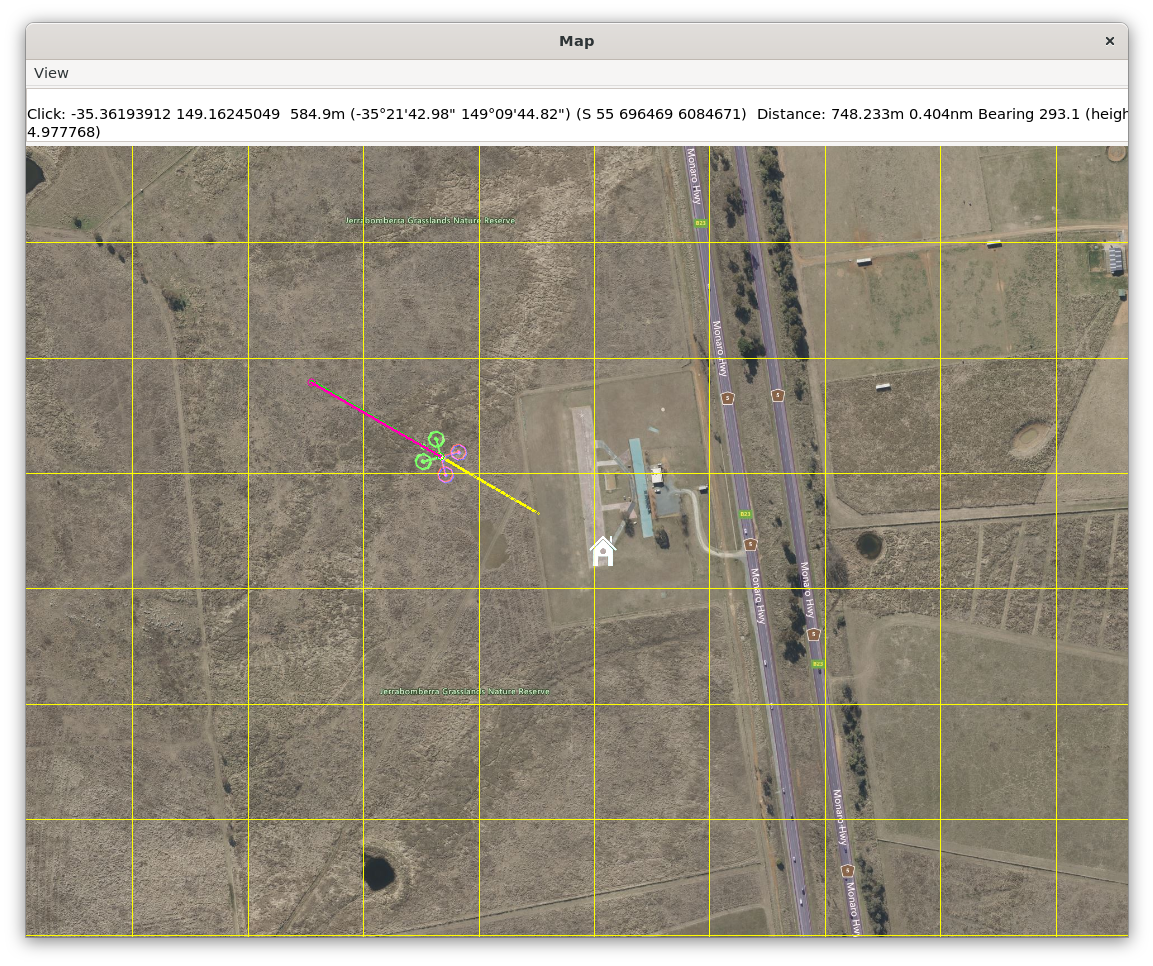
Task: Click the large circular dam east of highway
Action: click(x=1031, y=437)
